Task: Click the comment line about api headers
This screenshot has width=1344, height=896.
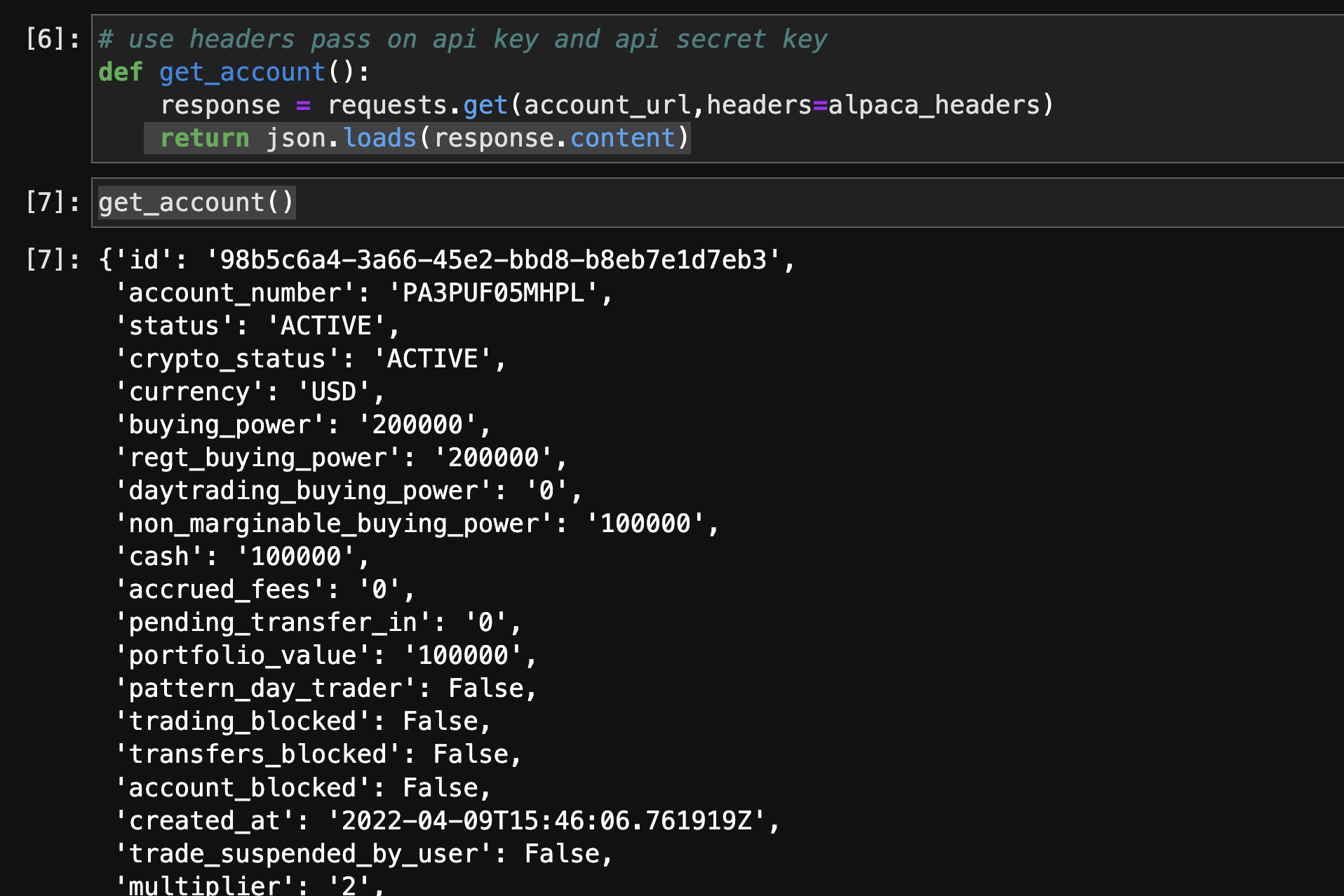Action: 463,39
